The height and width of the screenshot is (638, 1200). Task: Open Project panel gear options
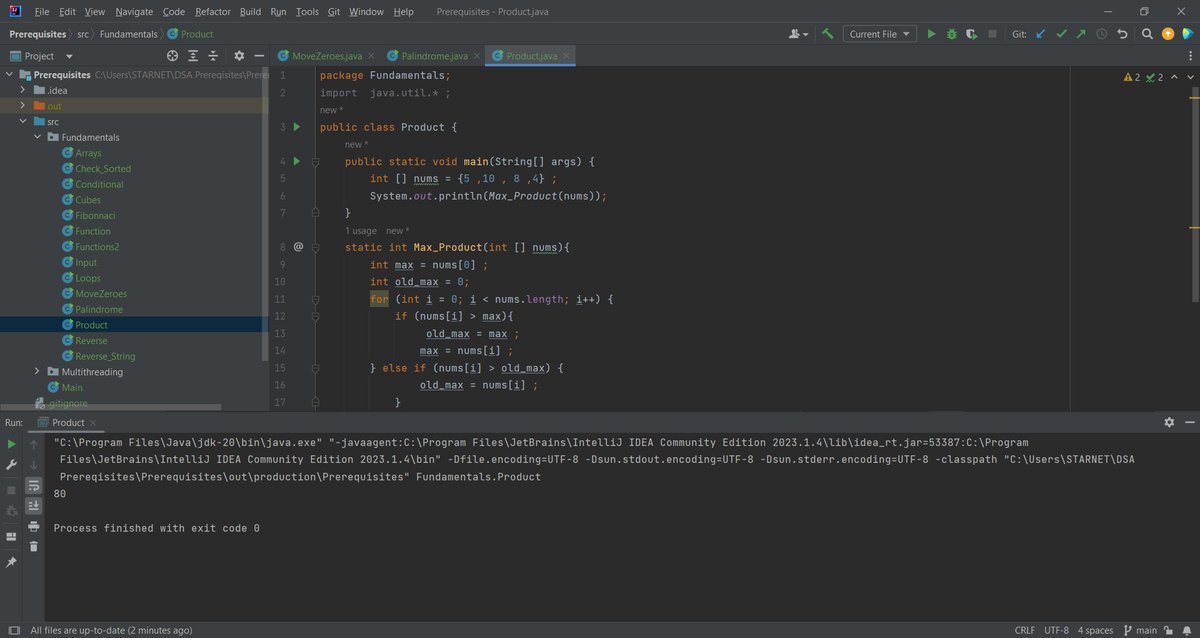(238, 56)
